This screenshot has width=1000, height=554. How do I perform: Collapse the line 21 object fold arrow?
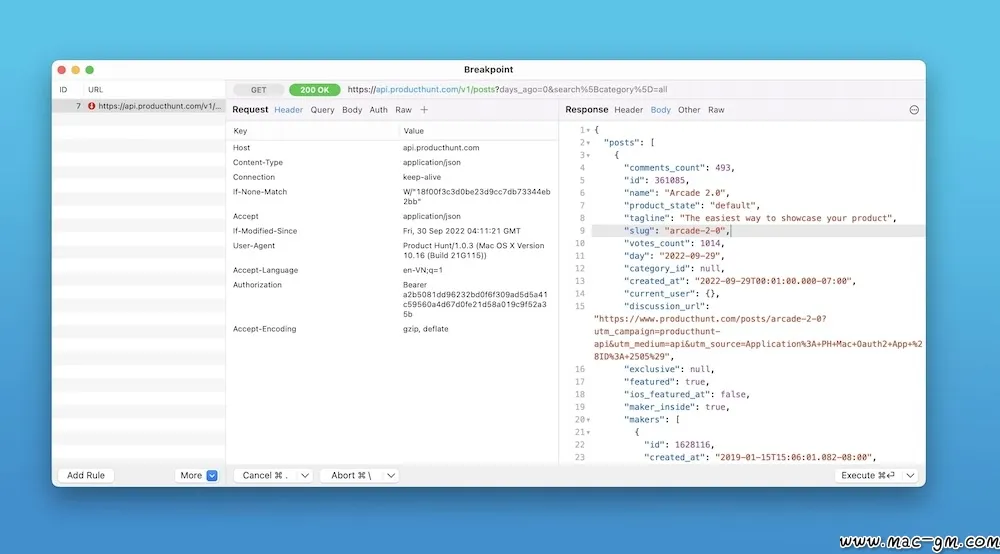(x=588, y=433)
